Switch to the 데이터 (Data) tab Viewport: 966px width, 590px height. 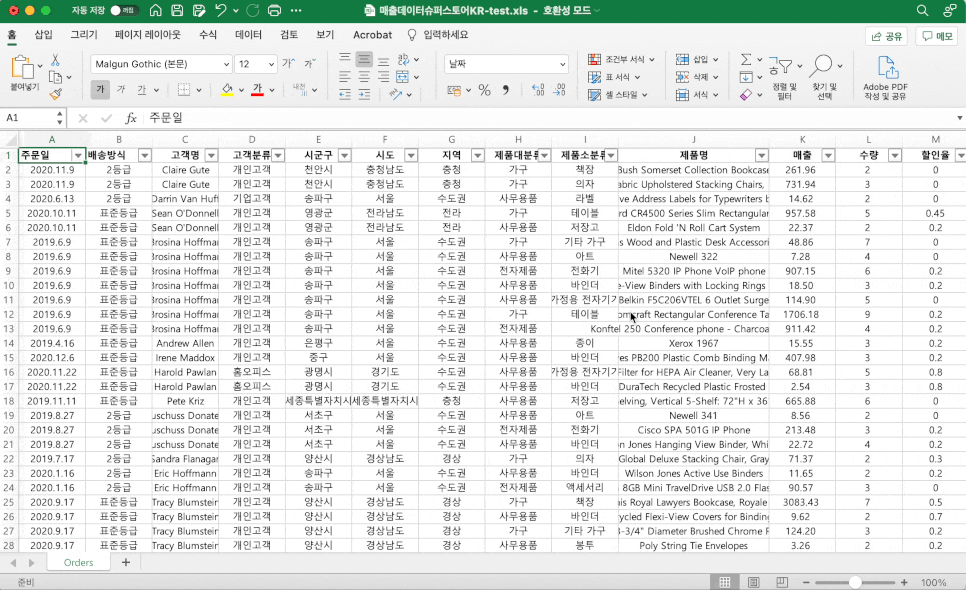248,35
